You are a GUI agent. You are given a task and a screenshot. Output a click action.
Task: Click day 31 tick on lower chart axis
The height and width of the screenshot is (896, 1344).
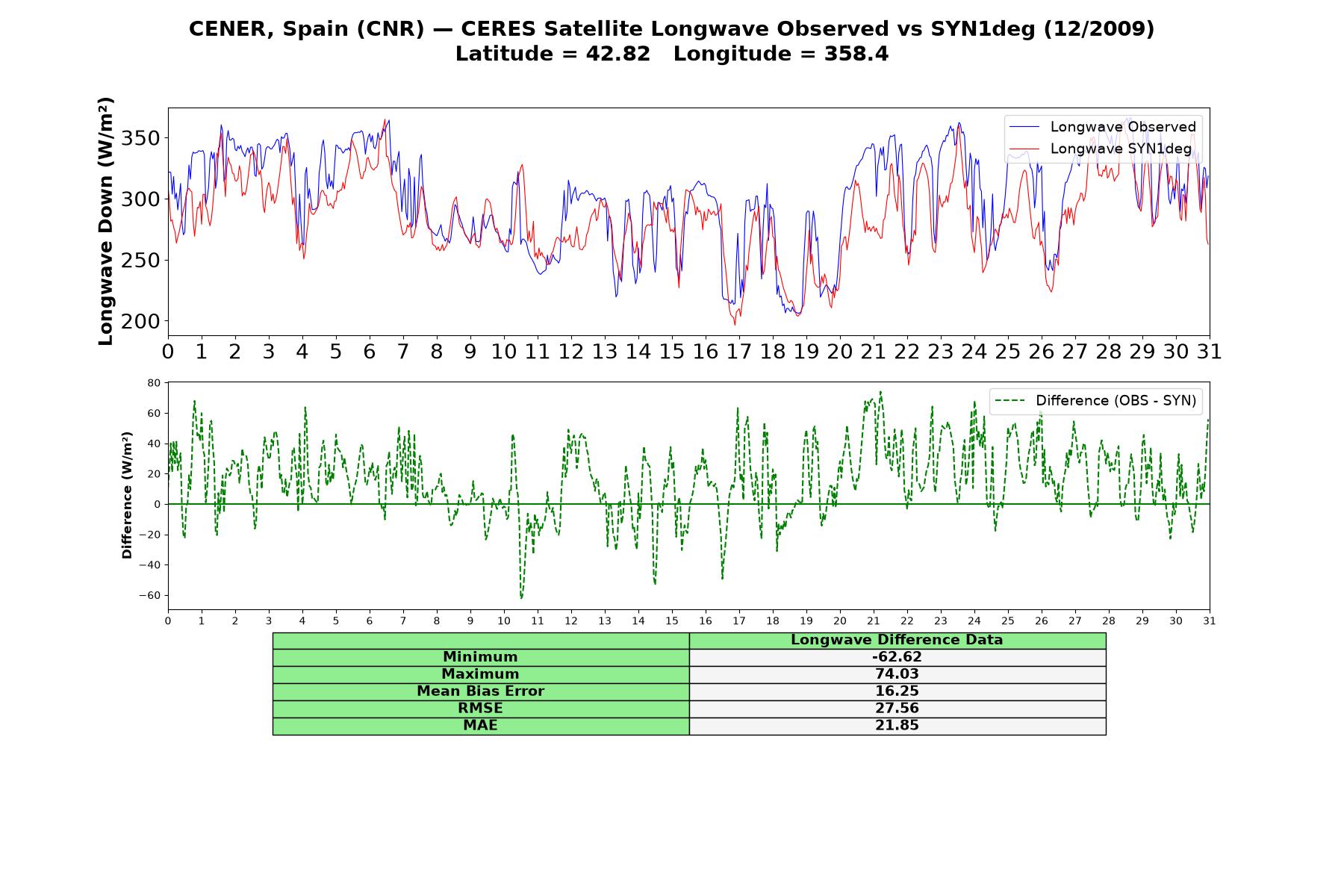click(x=1210, y=621)
